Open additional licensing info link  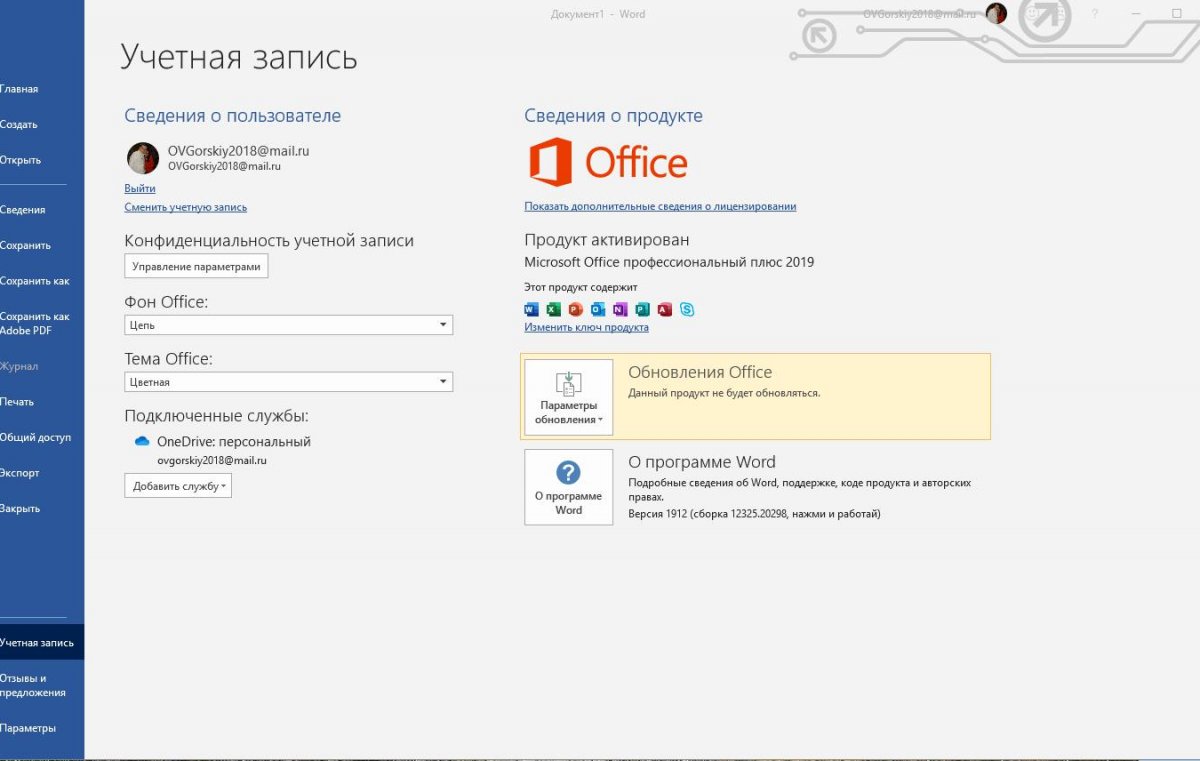(x=660, y=206)
